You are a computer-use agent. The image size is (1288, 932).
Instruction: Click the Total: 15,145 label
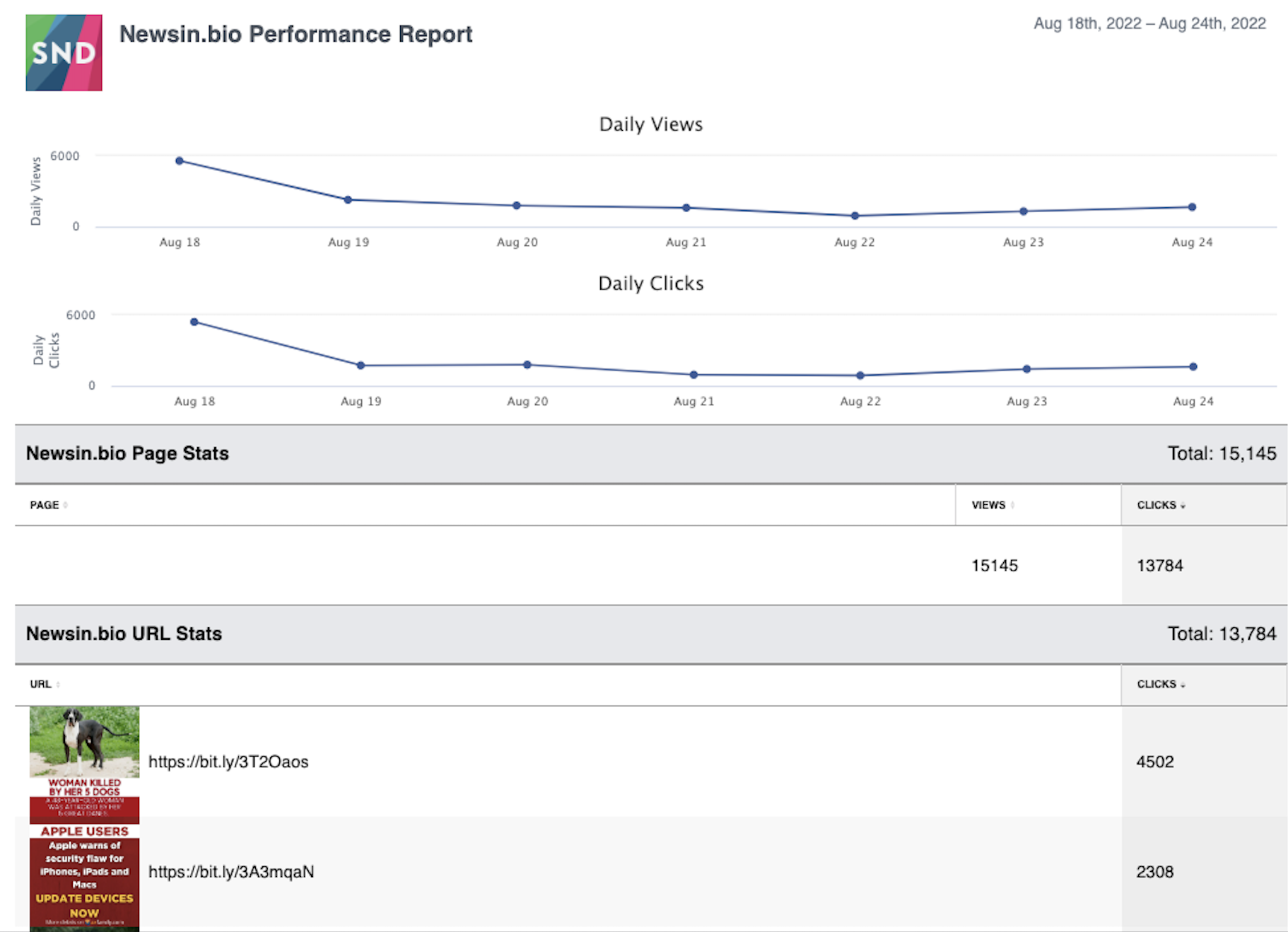tap(1222, 454)
